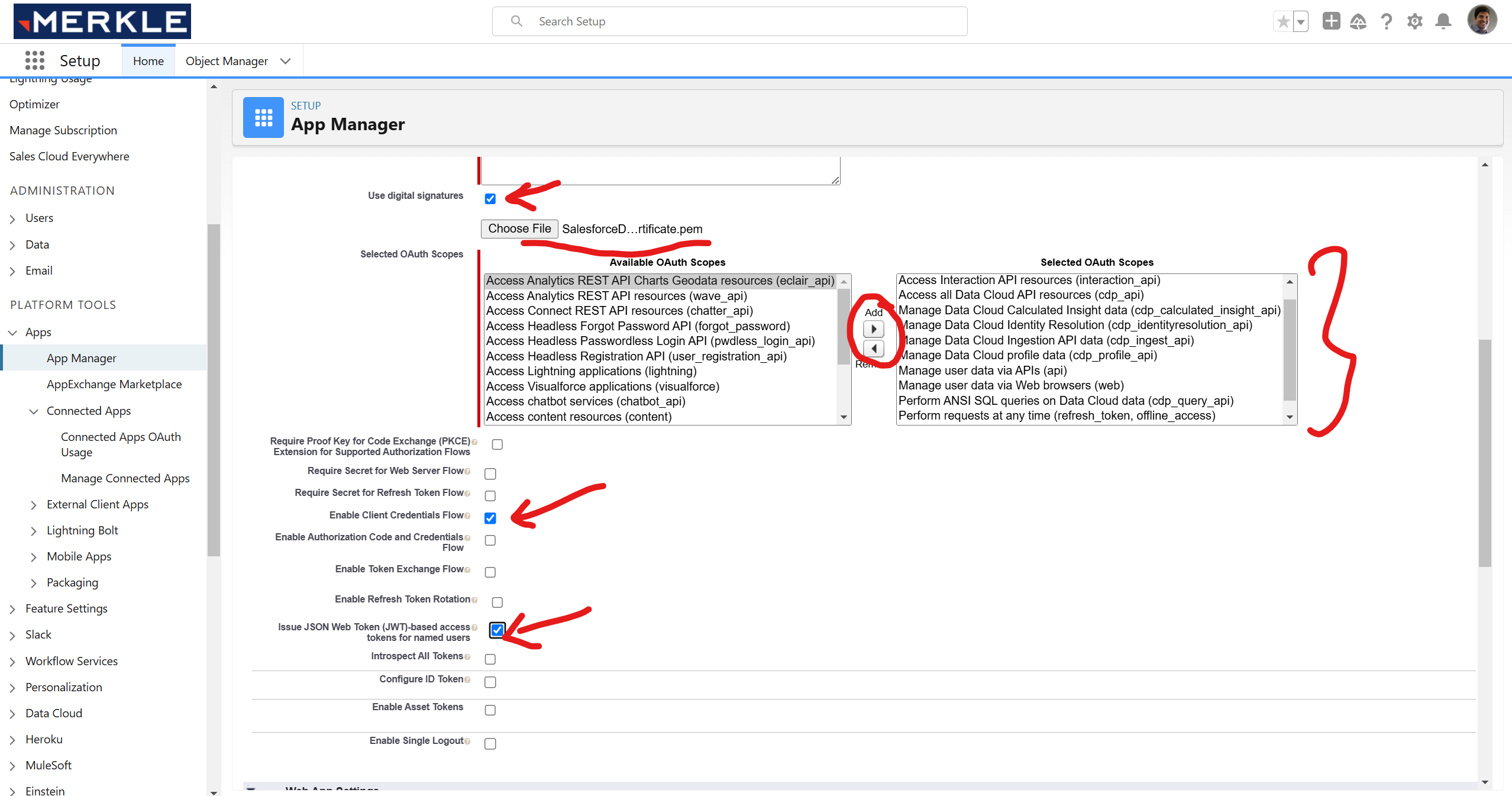
Task: Click Require Secret for Web Server Flow help icon
Action: pos(467,471)
